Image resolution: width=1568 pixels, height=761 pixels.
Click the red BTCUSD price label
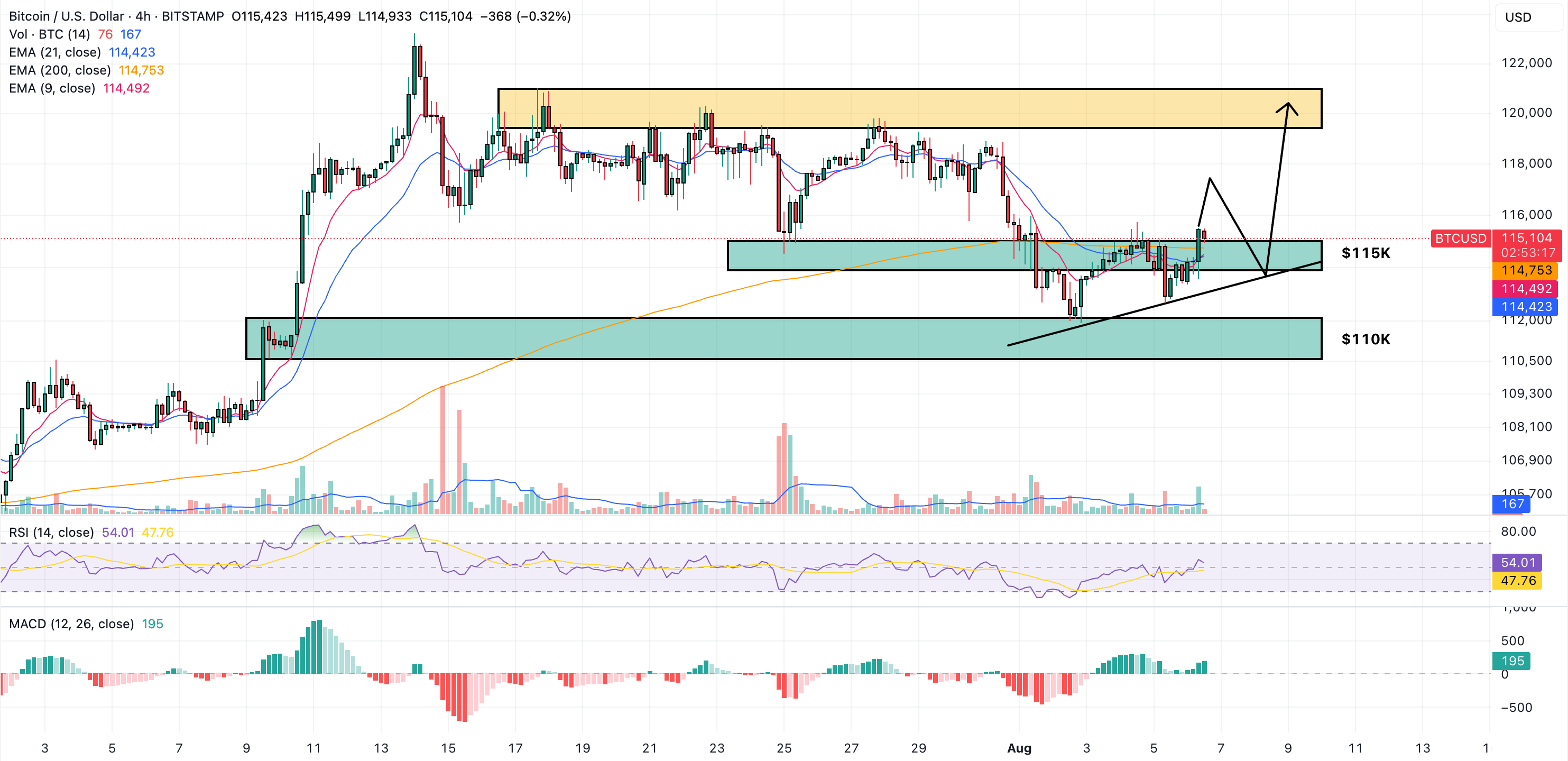click(x=1460, y=239)
